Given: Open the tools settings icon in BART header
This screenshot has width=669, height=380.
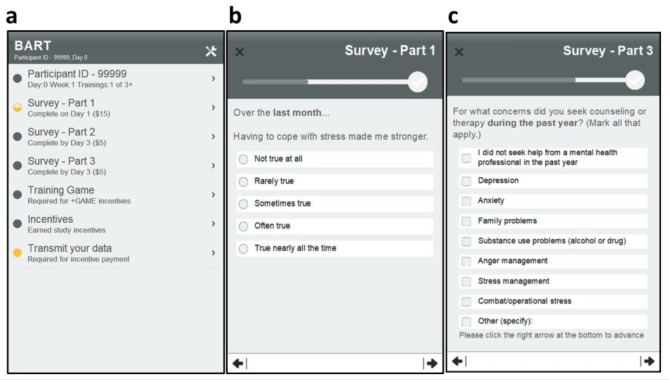Looking at the screenshot, I should pos(211,51).
